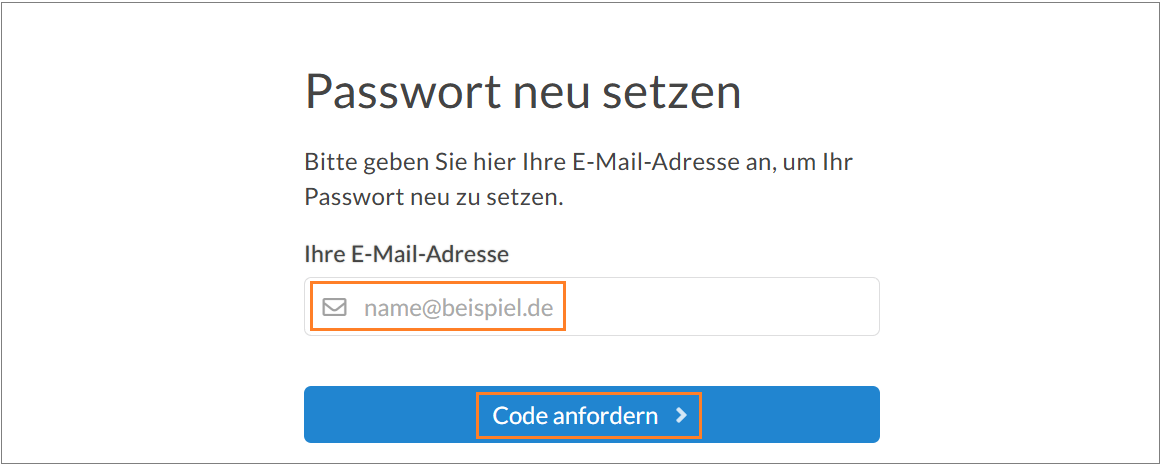This screenshot has width=1162, height=466.
Task: Focus the name@beispiel.de email input field
Action: [591, 307]
